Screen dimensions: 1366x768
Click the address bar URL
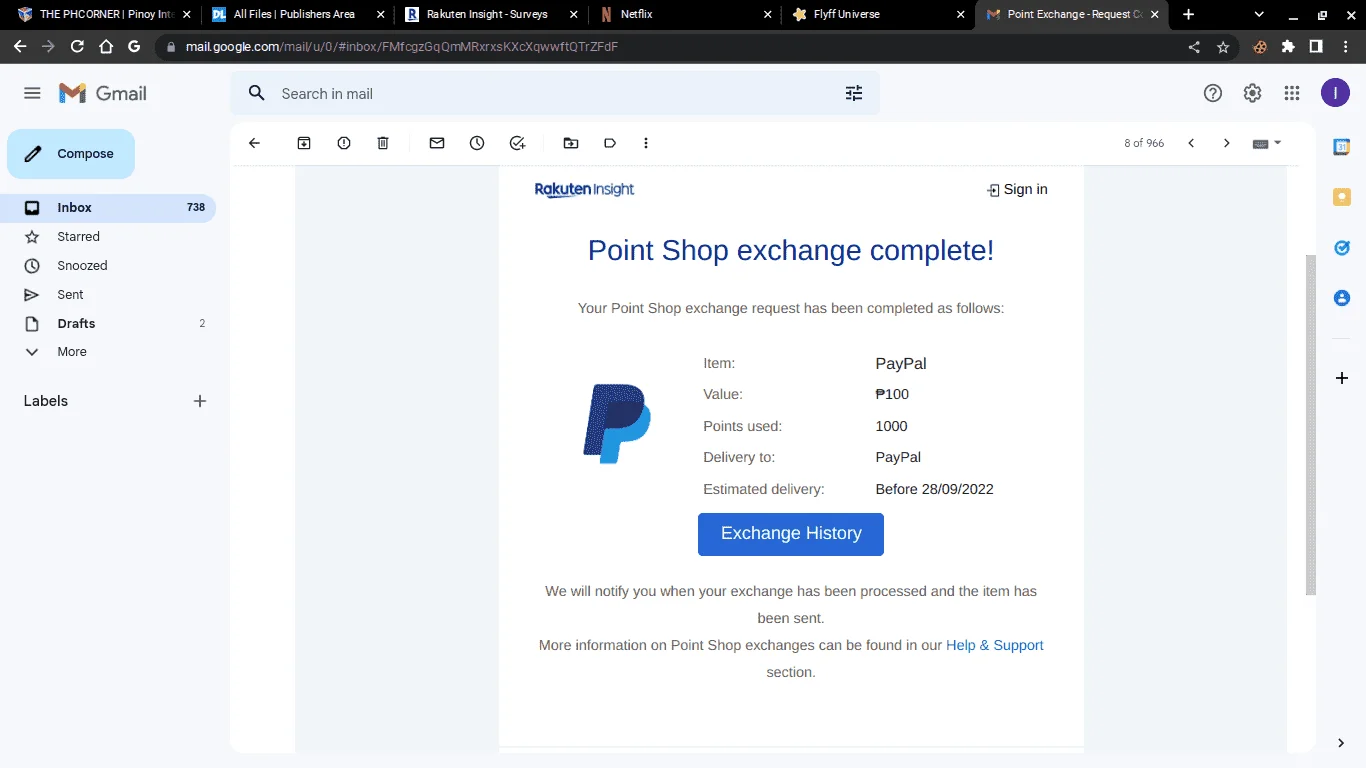click(401, 47)
